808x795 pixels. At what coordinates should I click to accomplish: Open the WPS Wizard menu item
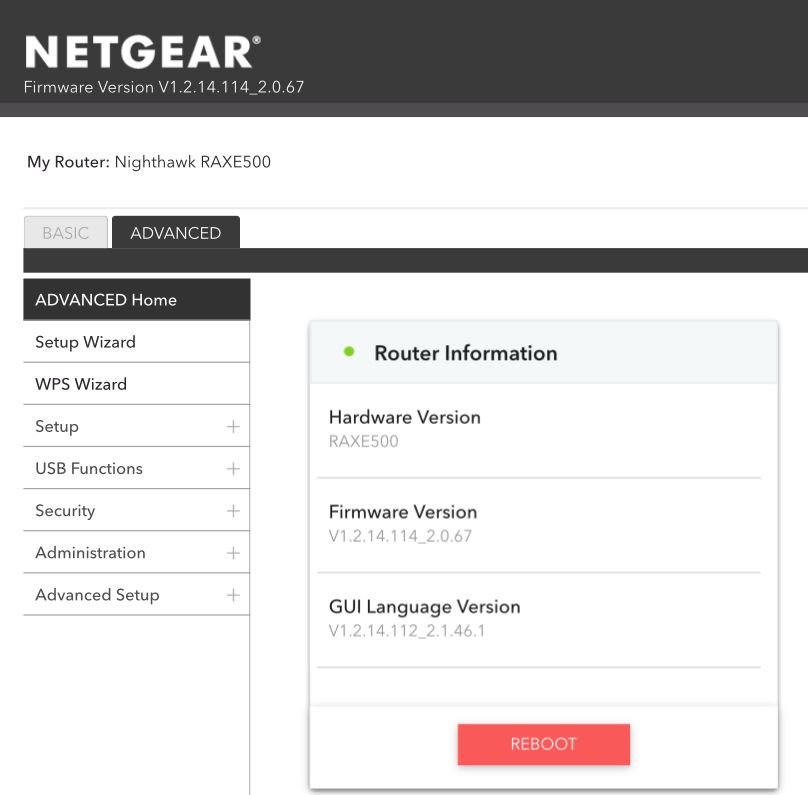point(137,384)
